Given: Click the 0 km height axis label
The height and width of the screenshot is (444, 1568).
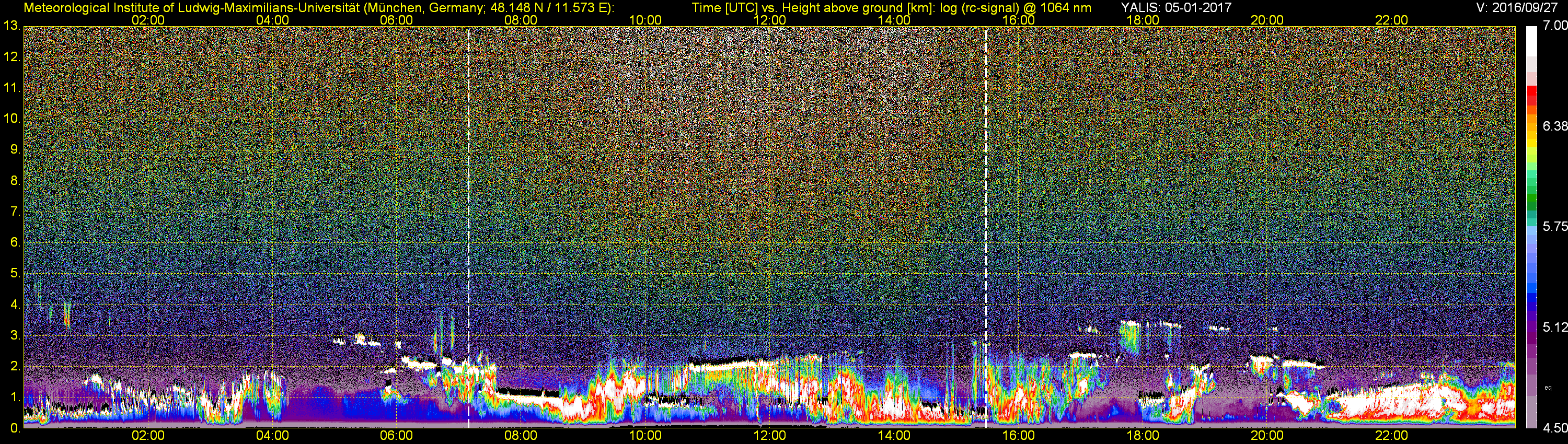Looking at the screenshot, I should point(15,428).
